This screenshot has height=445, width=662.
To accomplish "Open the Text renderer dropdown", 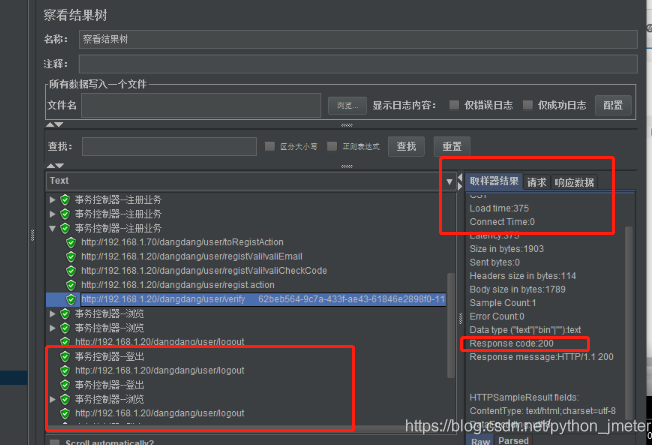I will pos(449,182).
